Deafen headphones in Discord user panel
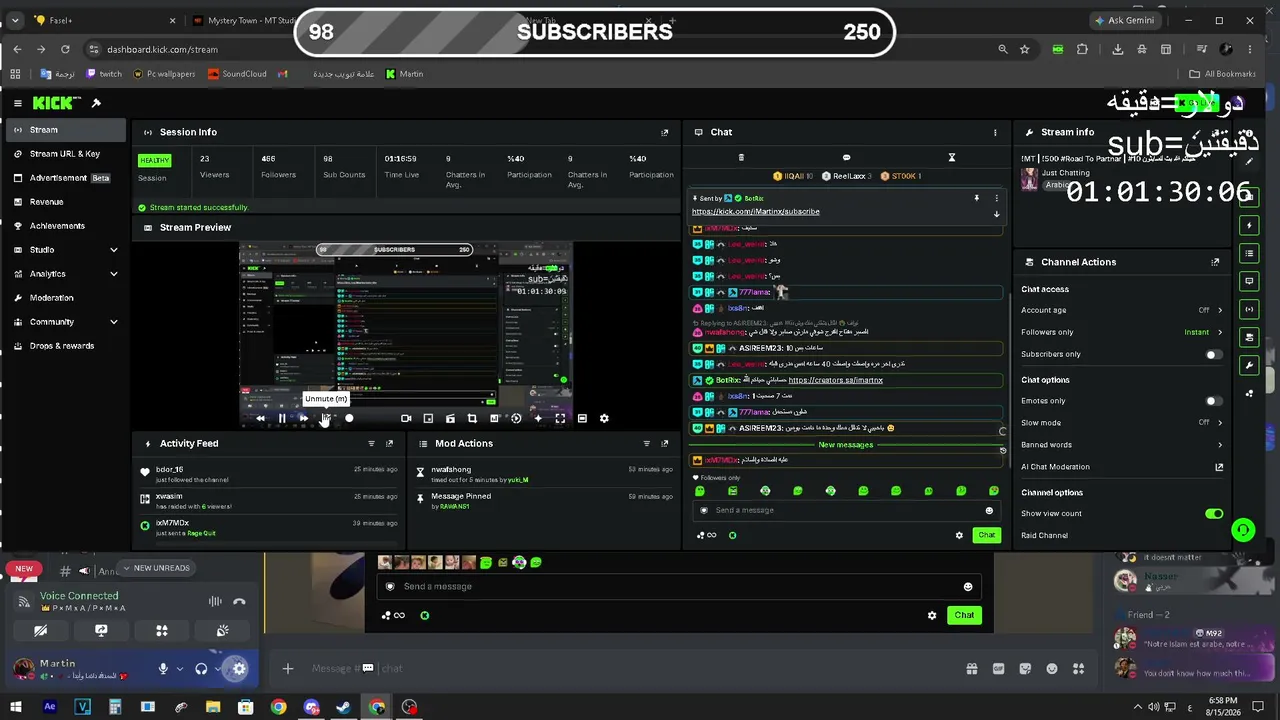Image resolution: width=1280 pixels, height=720 pixels. click(201, 669)
